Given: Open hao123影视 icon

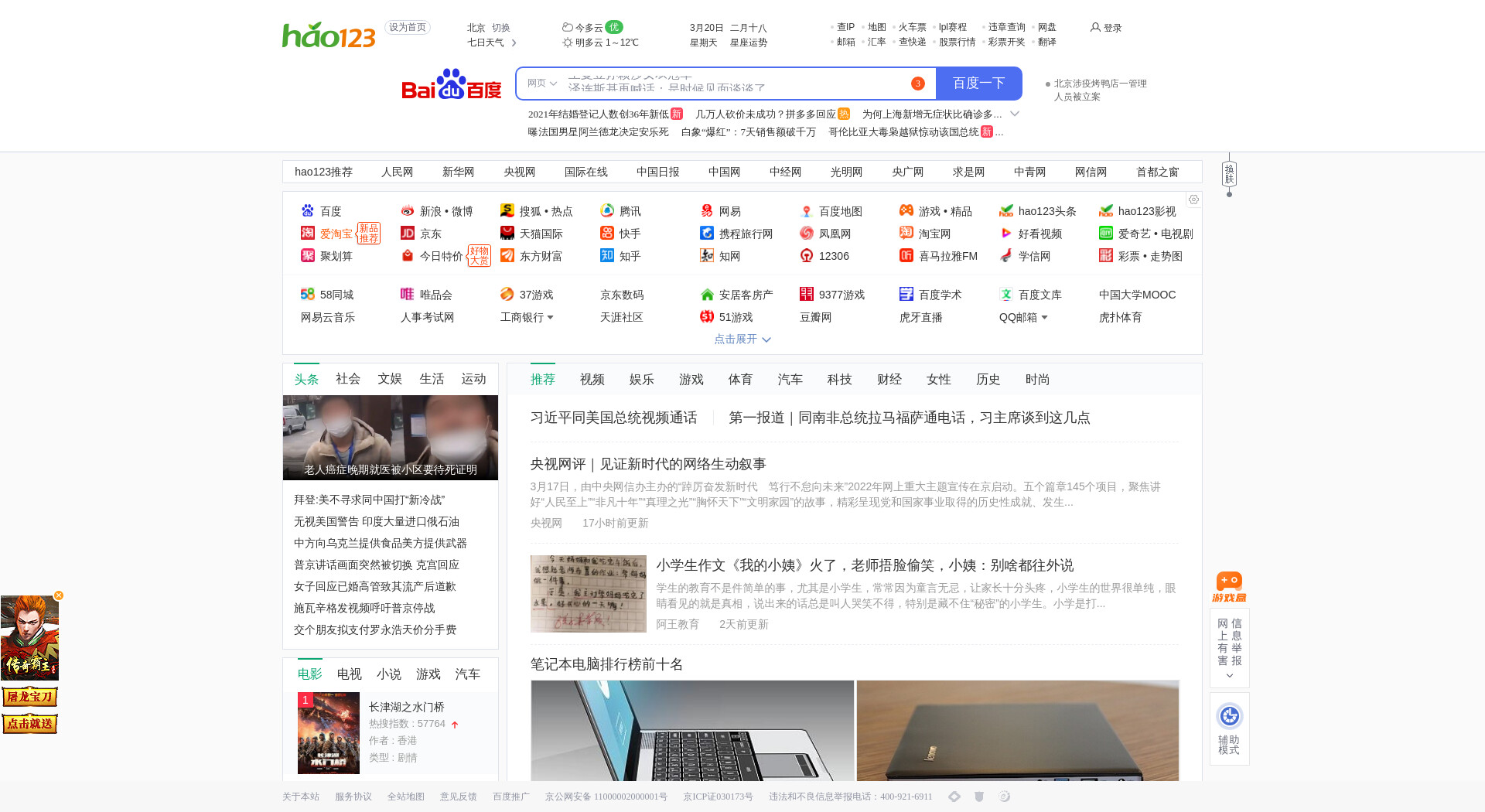Looking at the screenshot, I should click(x=1106, y=211).
